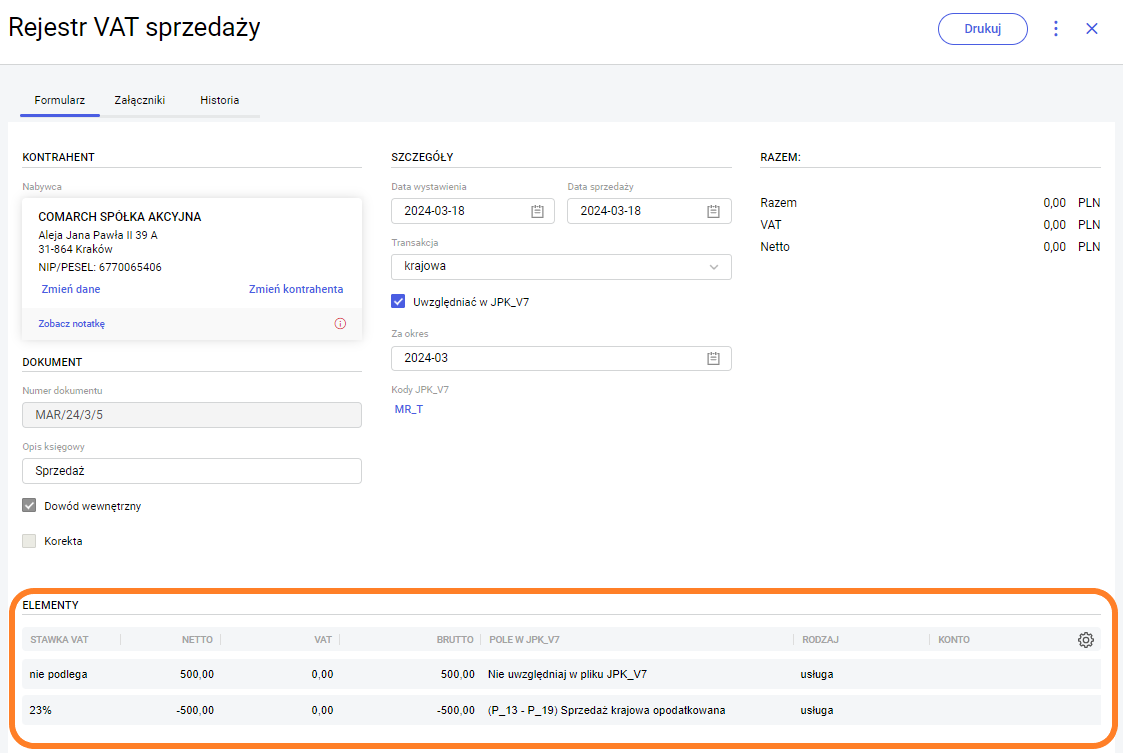Click the Zmień dane link

pos(70,289)
